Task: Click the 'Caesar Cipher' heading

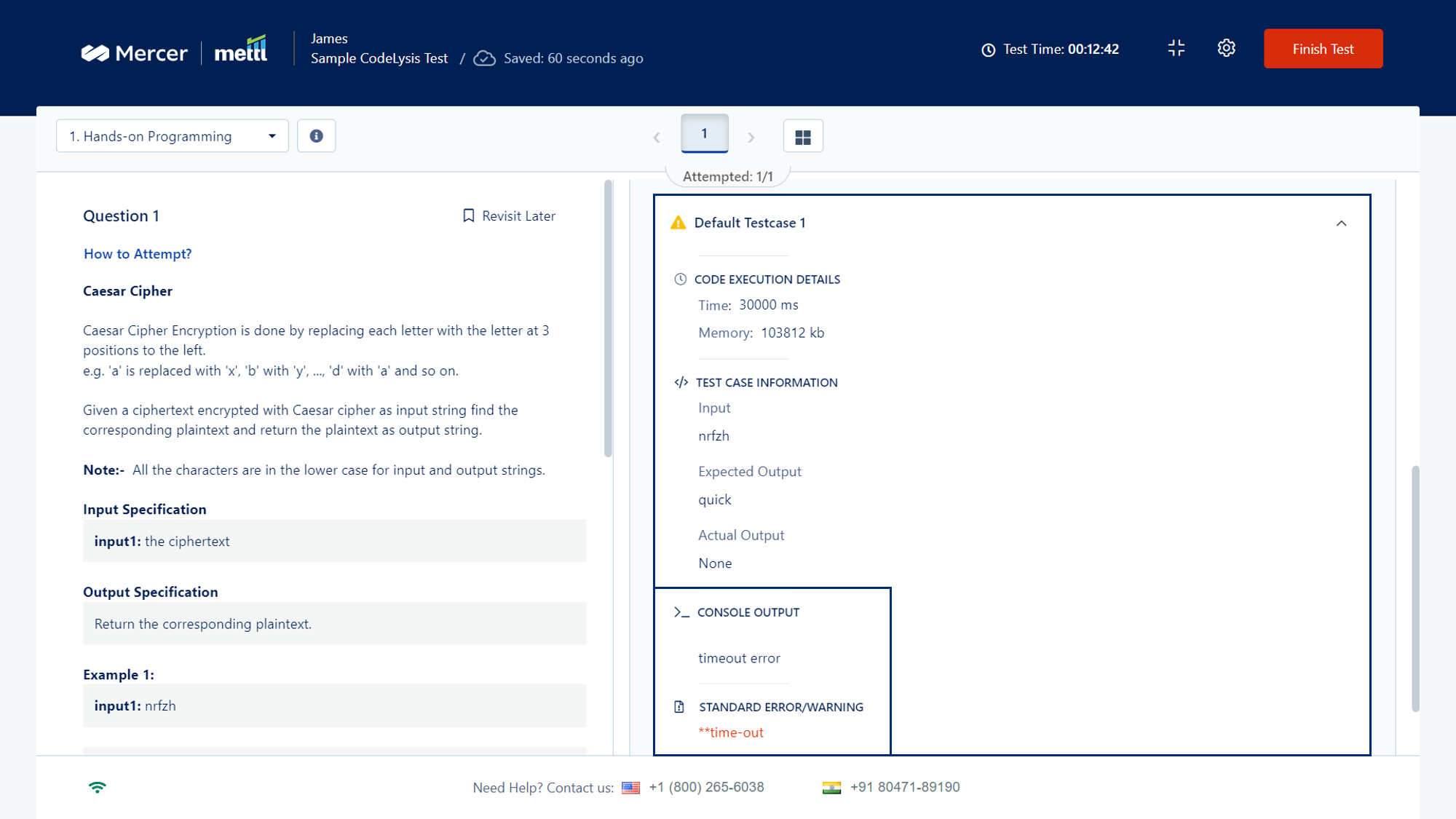Action: coord(127,290)
